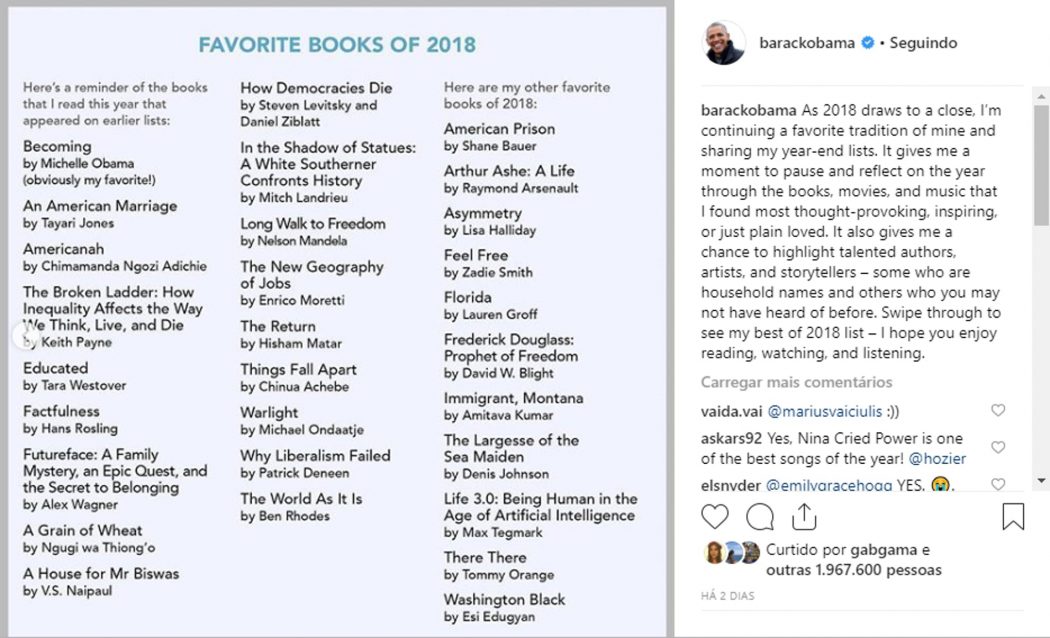Open the barackobama username in header
The image size is (1050, 638).
807,43
